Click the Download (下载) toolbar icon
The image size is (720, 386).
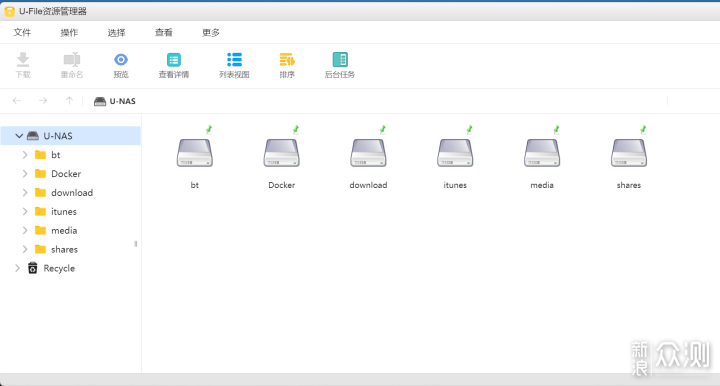pos(23,60)
